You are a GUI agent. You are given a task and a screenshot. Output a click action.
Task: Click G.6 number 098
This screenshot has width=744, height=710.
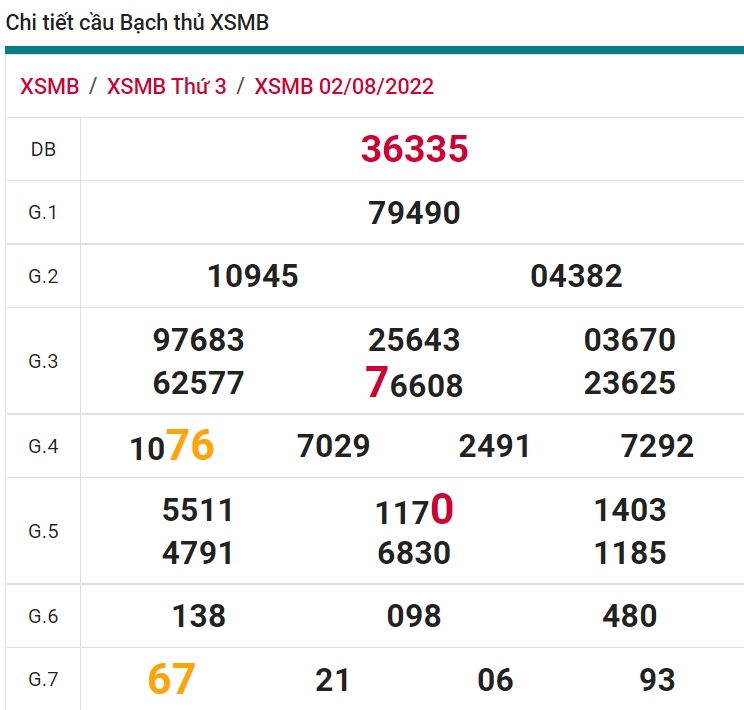414,616
